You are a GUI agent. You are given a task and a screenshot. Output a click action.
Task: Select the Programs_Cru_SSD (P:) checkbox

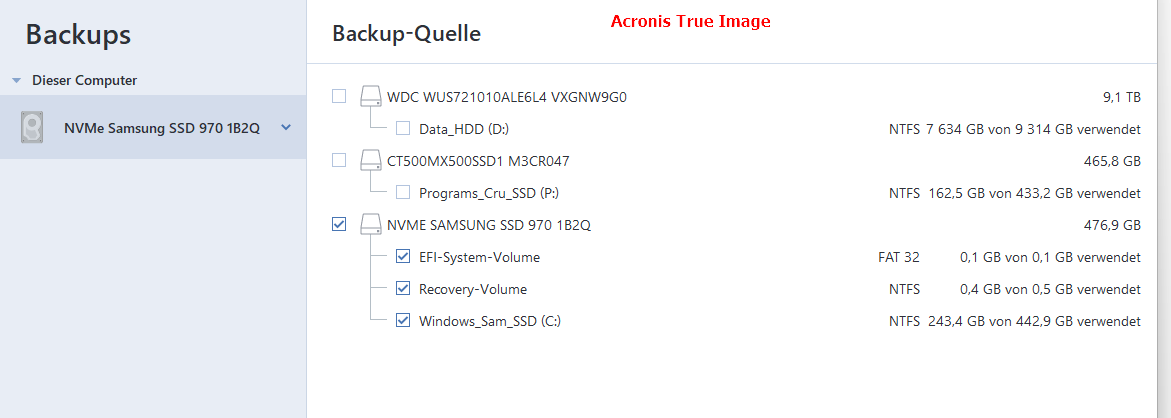[403, 193]
